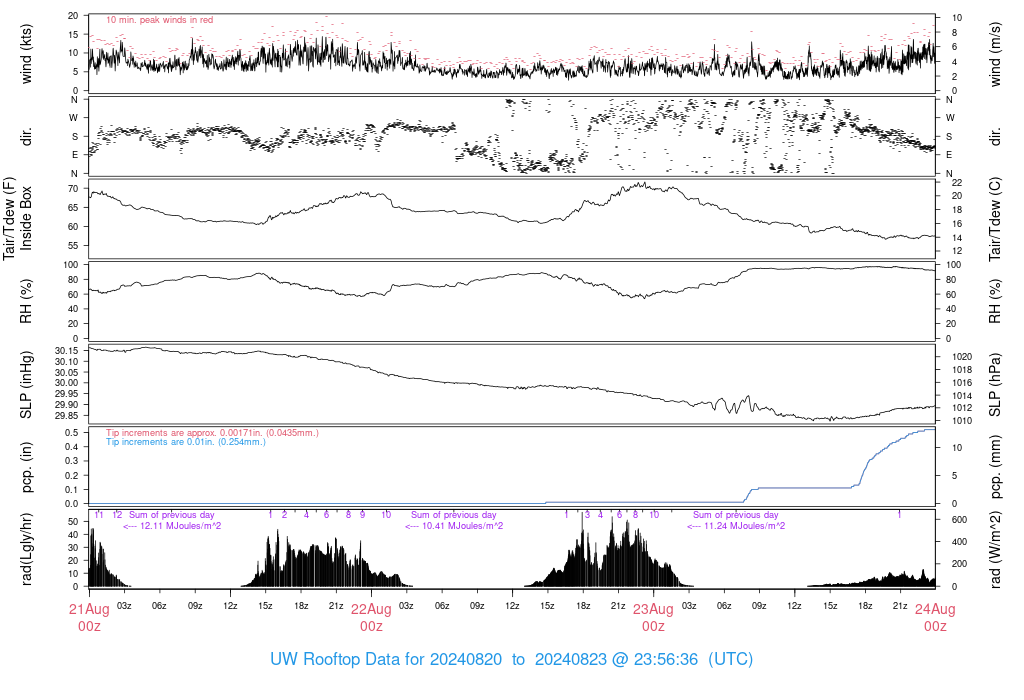Select the 'rad (W/m^2)' right axis label
Screen dimensions: 1024x700
(995, 549)
